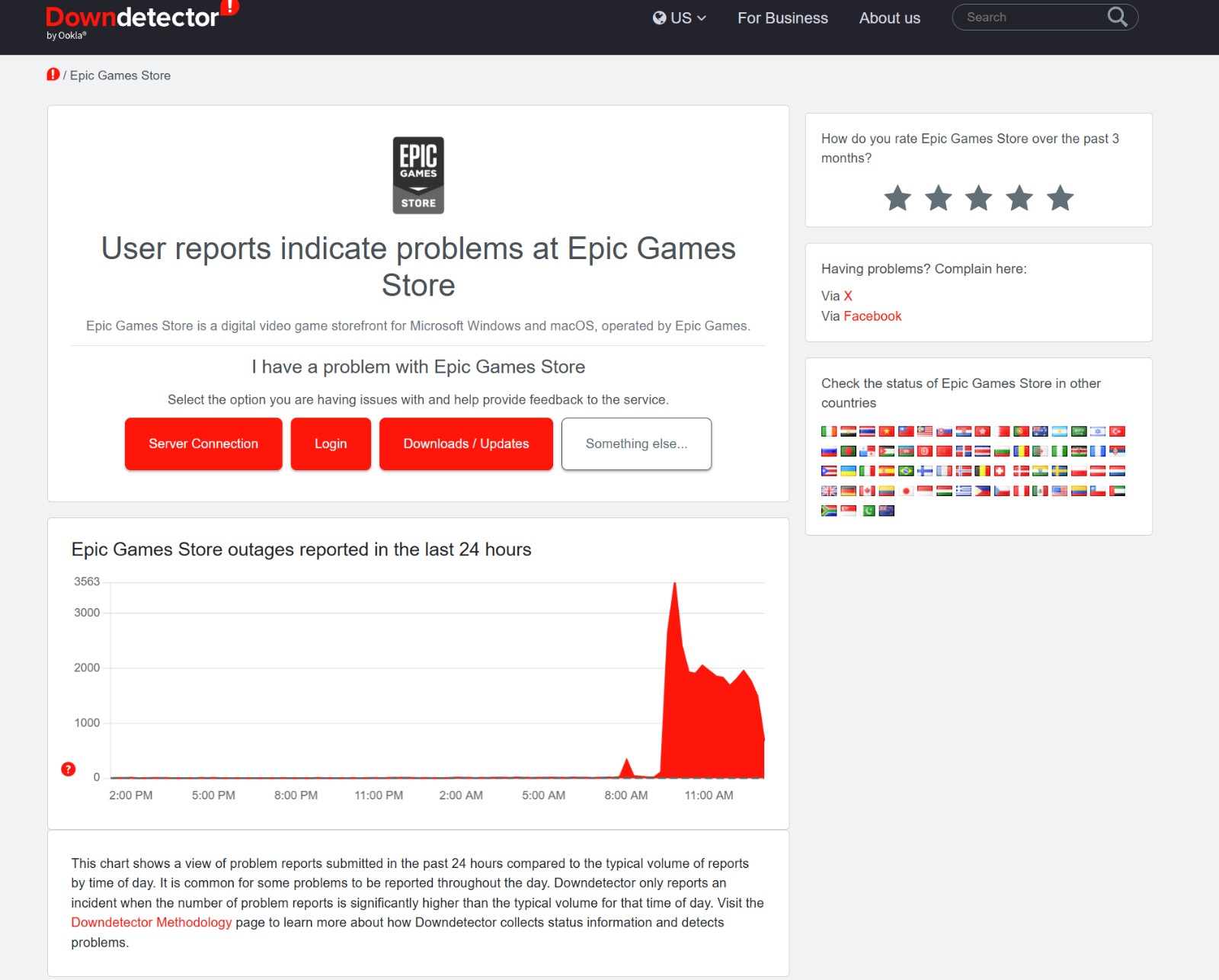The height and width of the screenshot is (980, 1219).
Task: Select the Turkey flag
Action: click(x=1117, y=431)
